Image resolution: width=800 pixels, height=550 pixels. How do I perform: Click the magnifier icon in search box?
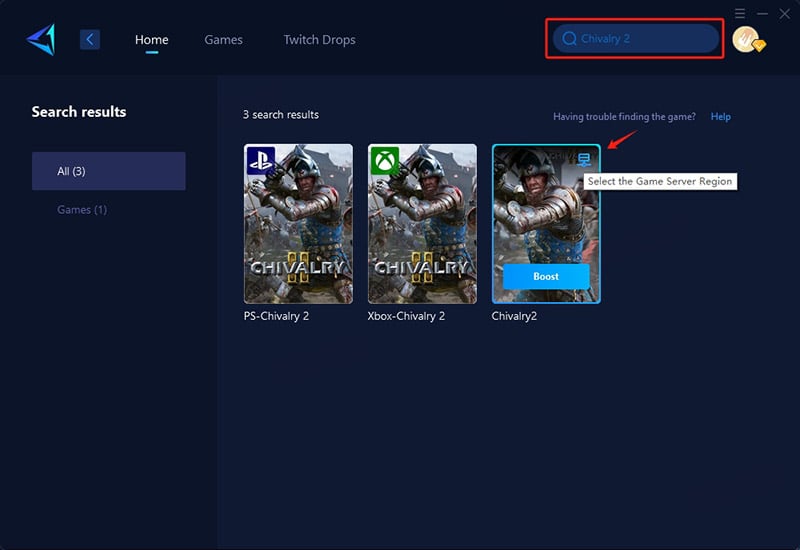[569, 39]
